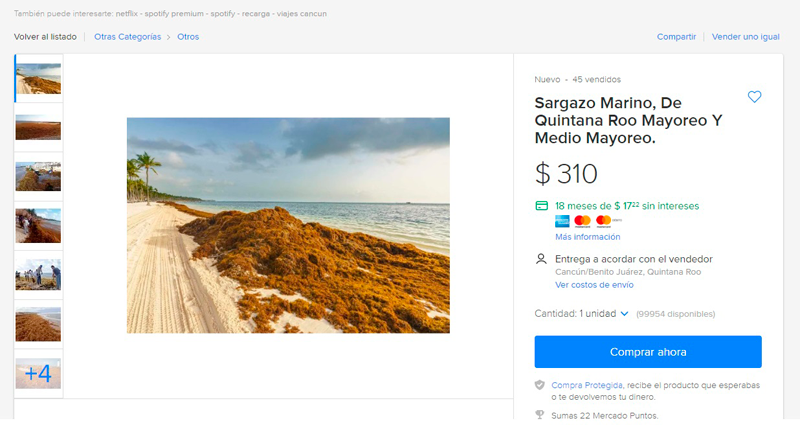Click Vender uno igual link

[745, 37]
